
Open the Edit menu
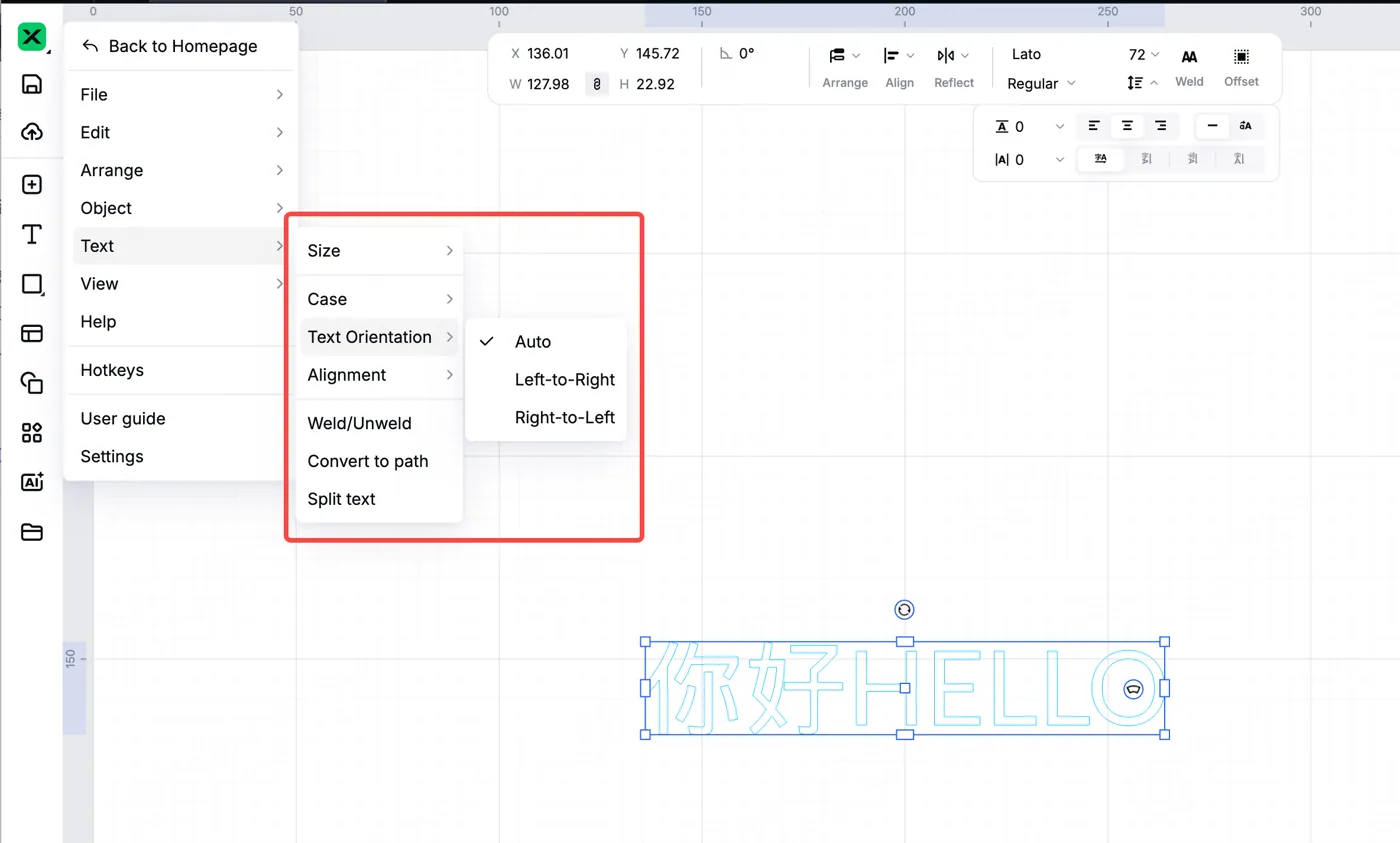181,132
